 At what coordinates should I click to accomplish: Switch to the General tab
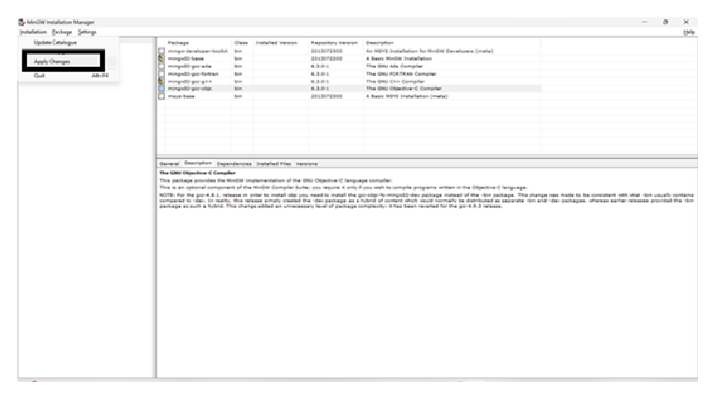click(x=169, y=164)
